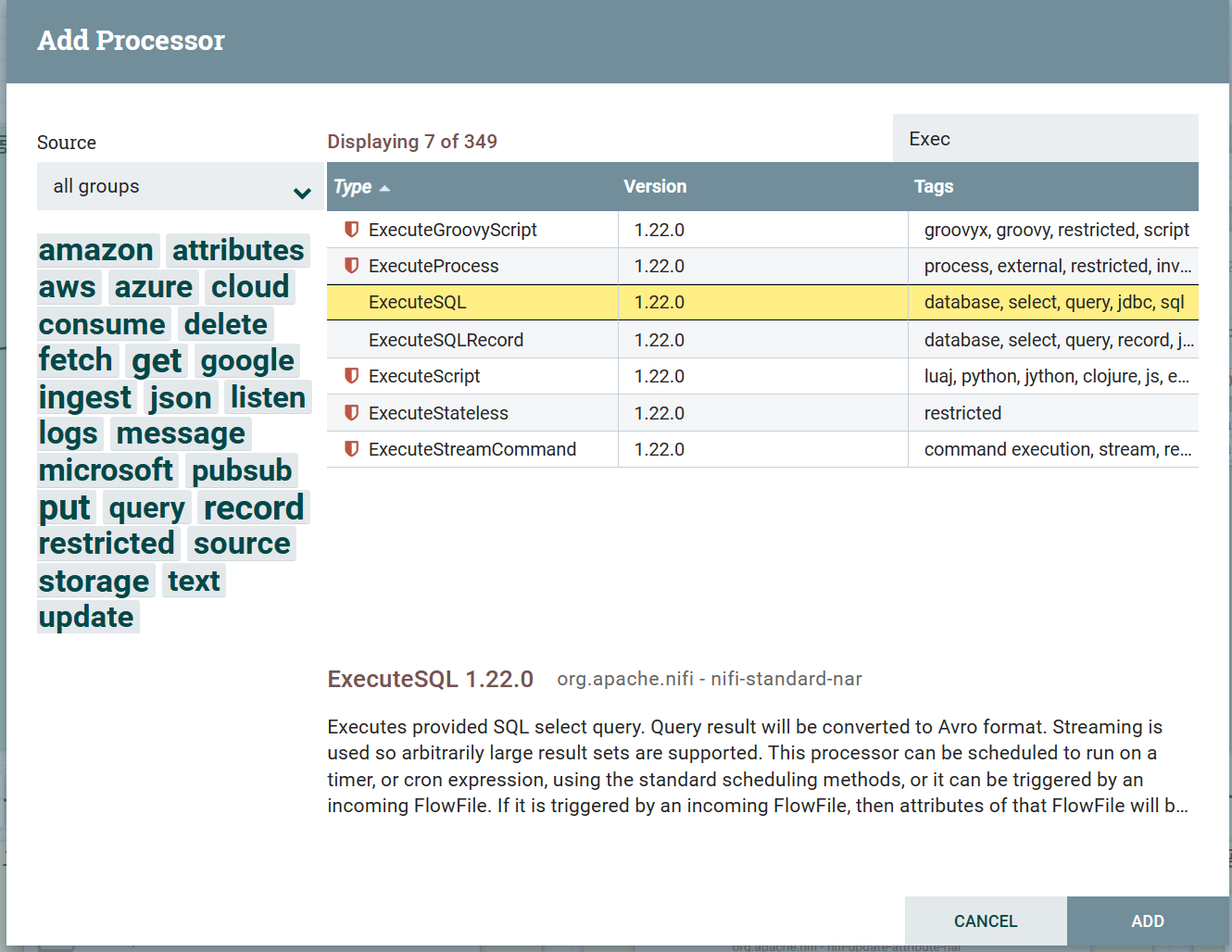Filter by the get tag

(157, 360)
